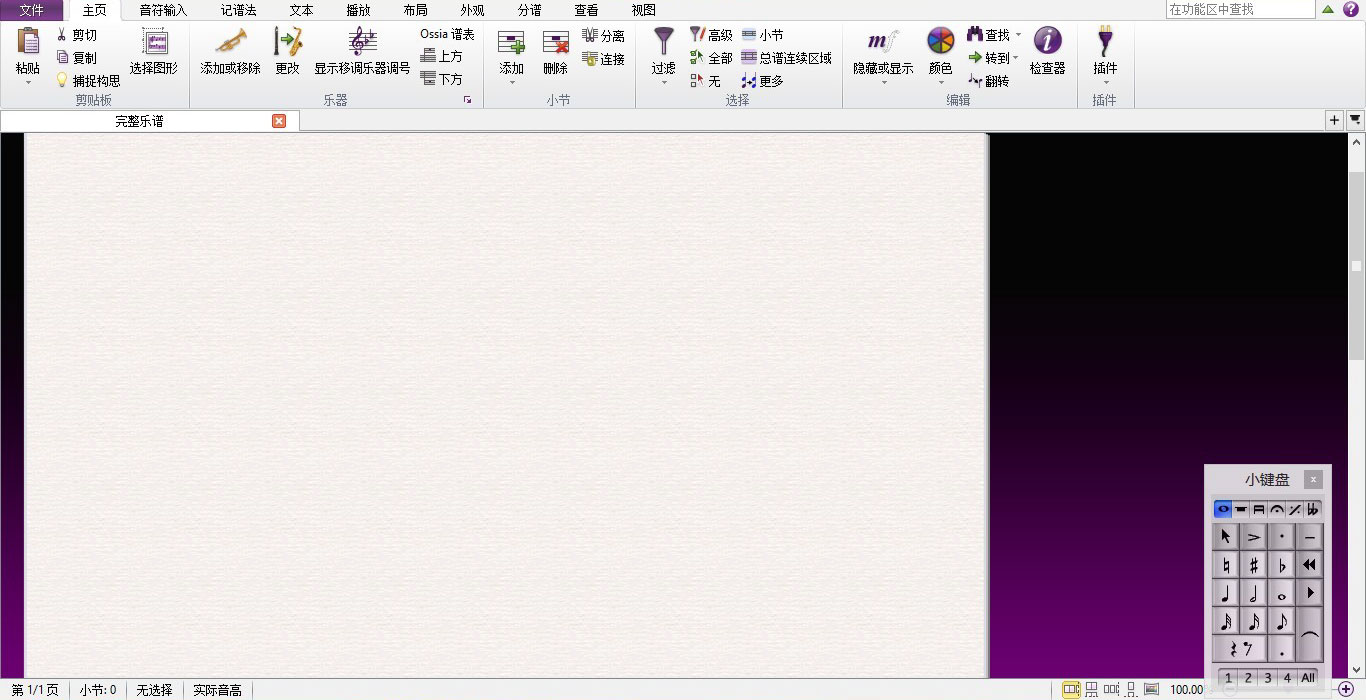Click the saxophone Change (更改) instrument icon
The image size is (1366, 700).
pos(288,41)
